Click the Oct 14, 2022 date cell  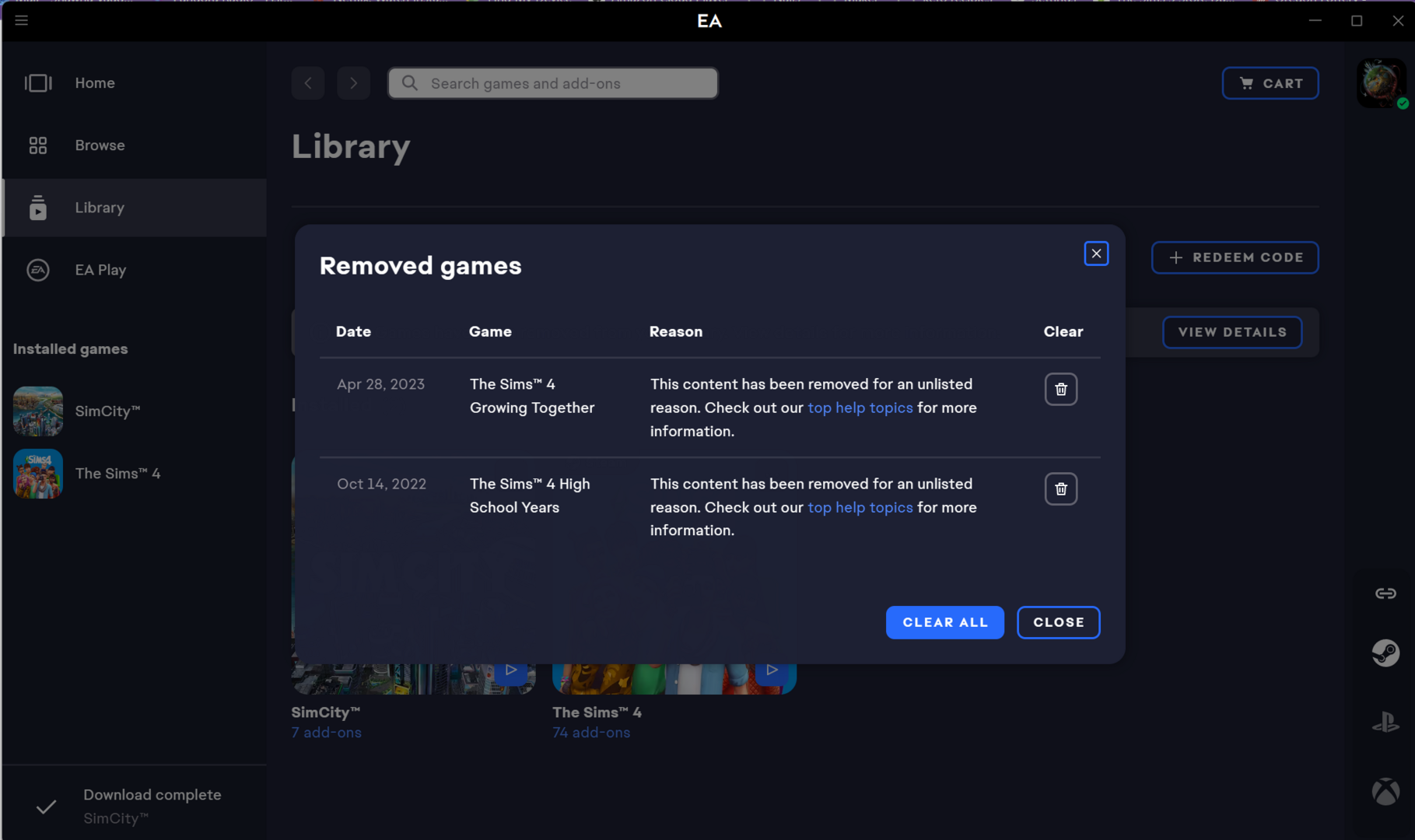pos(382,484)
